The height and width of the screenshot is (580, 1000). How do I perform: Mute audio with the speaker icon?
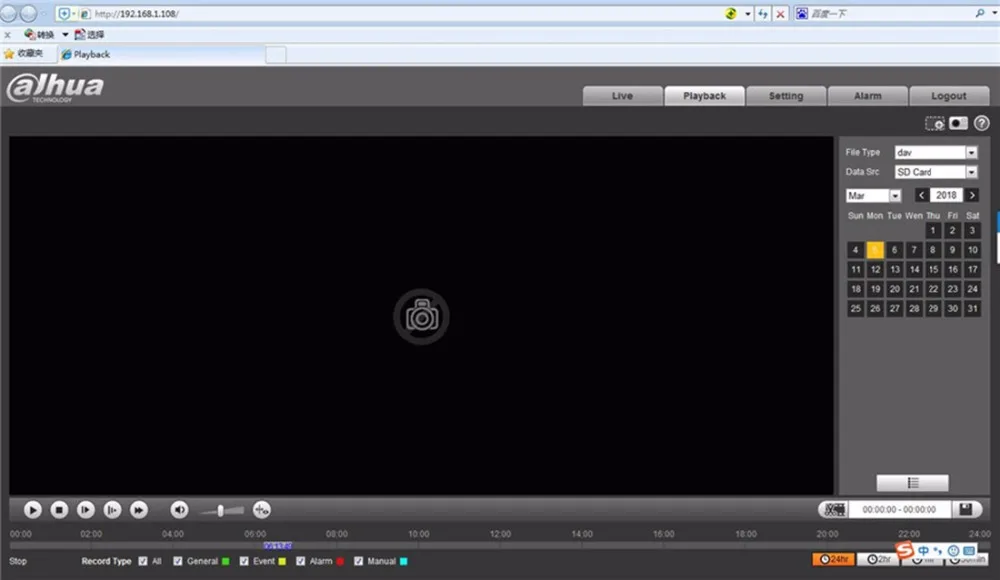tap(179, 510)
